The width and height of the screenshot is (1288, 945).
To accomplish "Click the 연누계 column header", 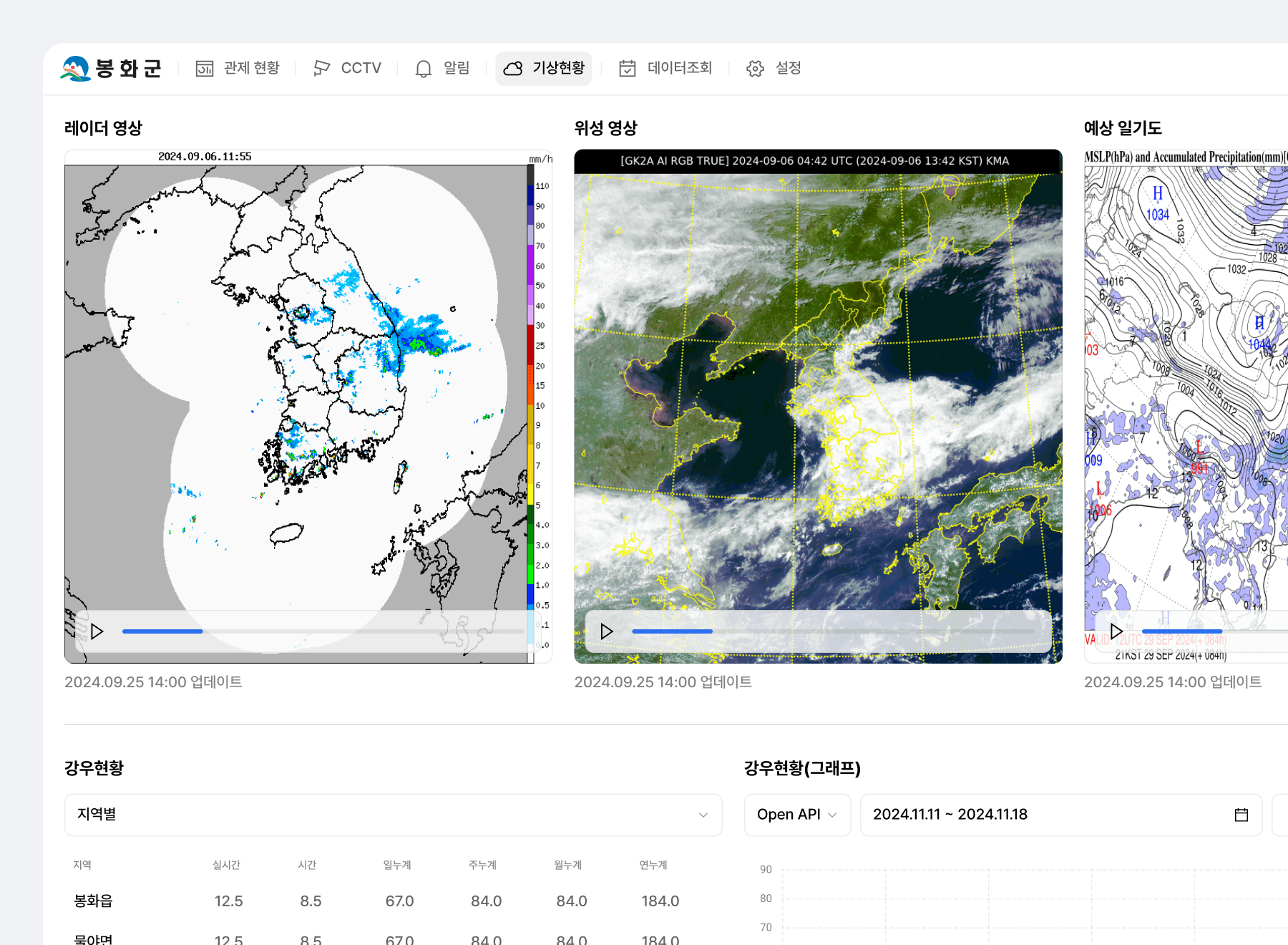I will click(x=653, y=865).
